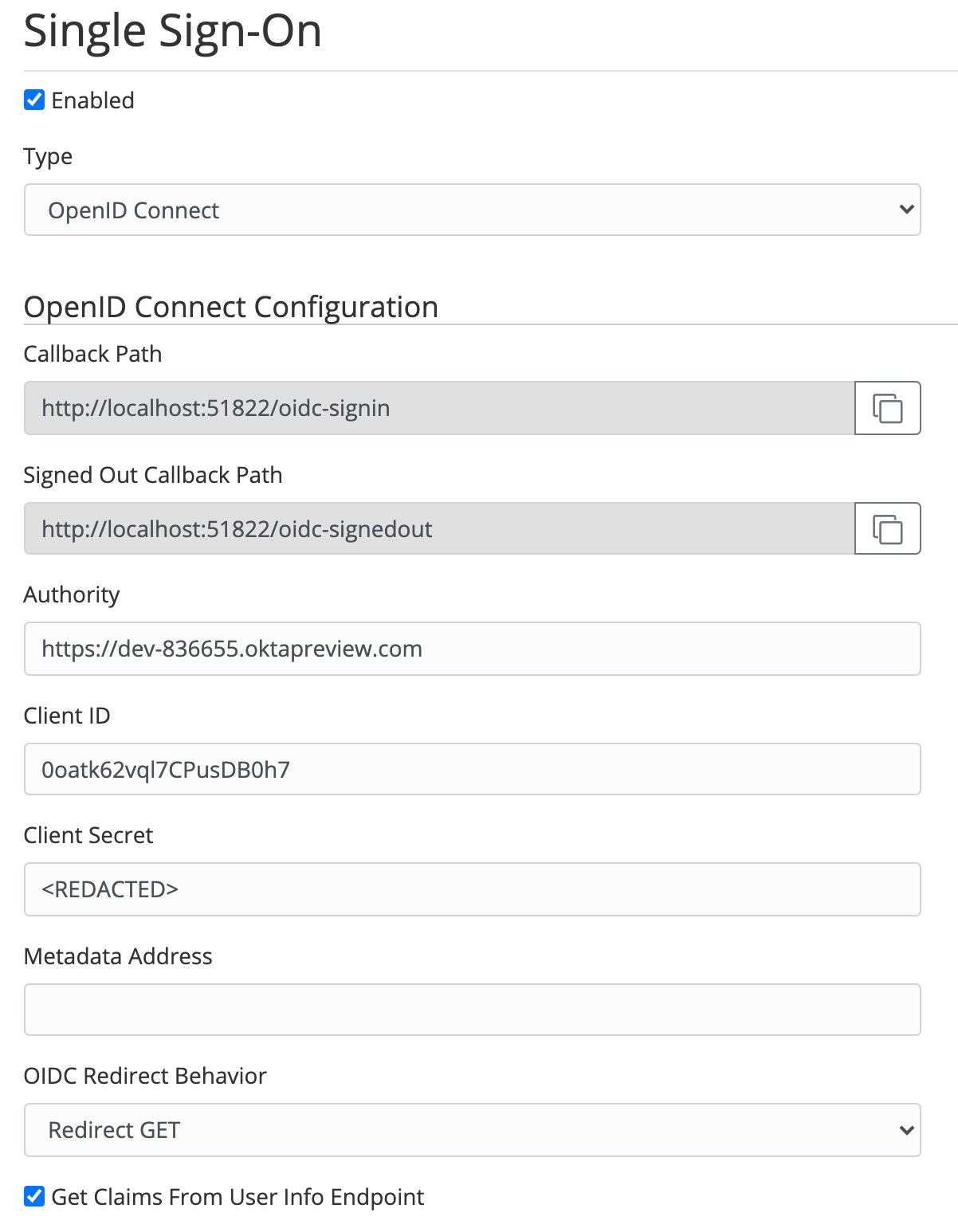Click the "OpenID Connect Configuration" section heading

231,307
